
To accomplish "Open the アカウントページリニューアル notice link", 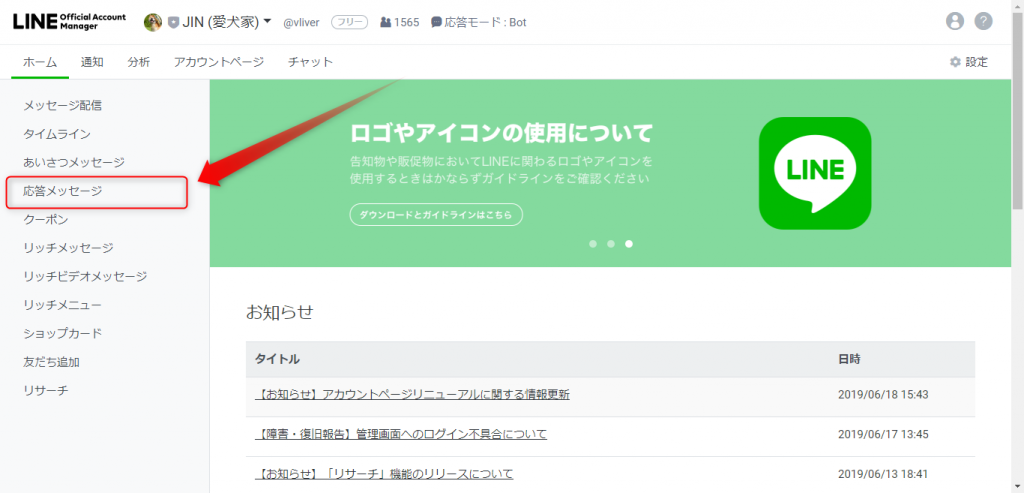I will click(x=412, y=394).
